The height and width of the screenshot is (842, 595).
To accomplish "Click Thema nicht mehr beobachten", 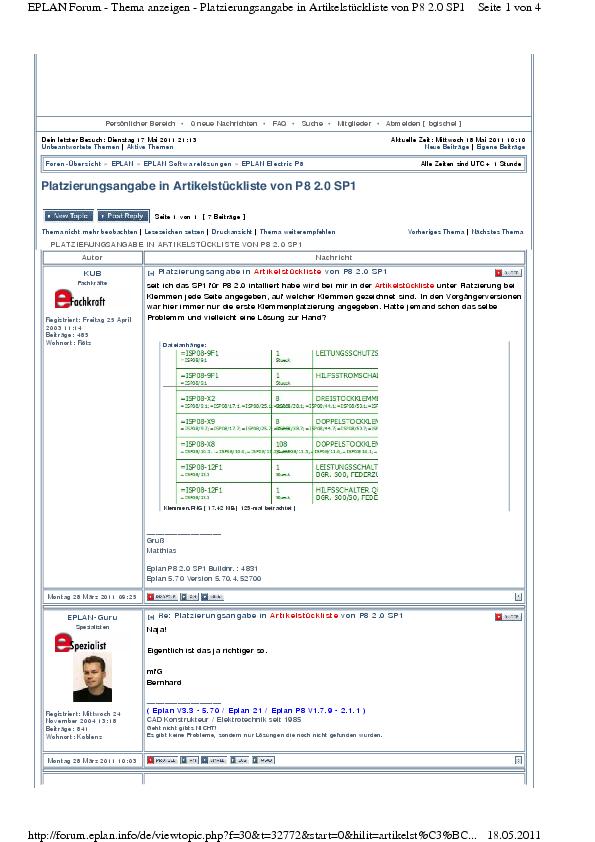I will [90, 232].
